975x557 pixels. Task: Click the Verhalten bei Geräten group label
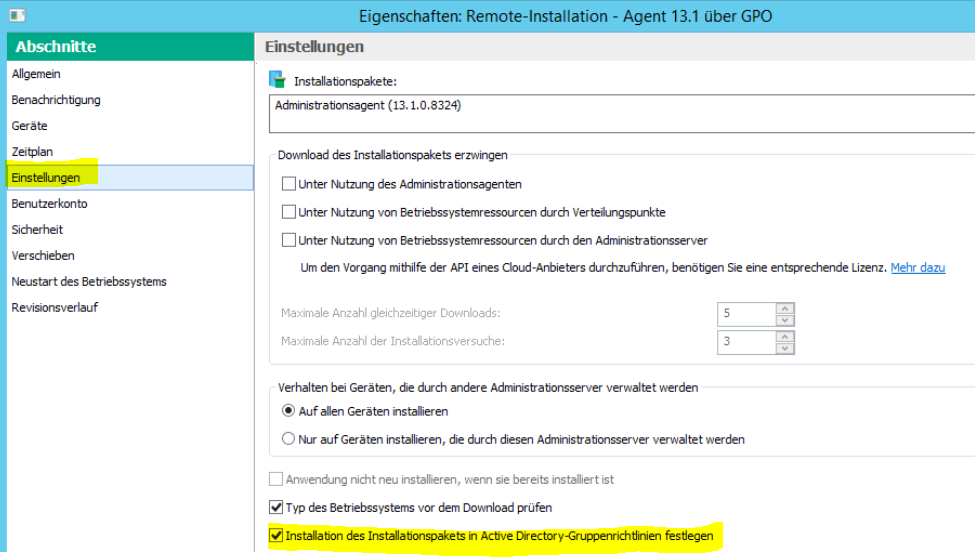(488, 388)
